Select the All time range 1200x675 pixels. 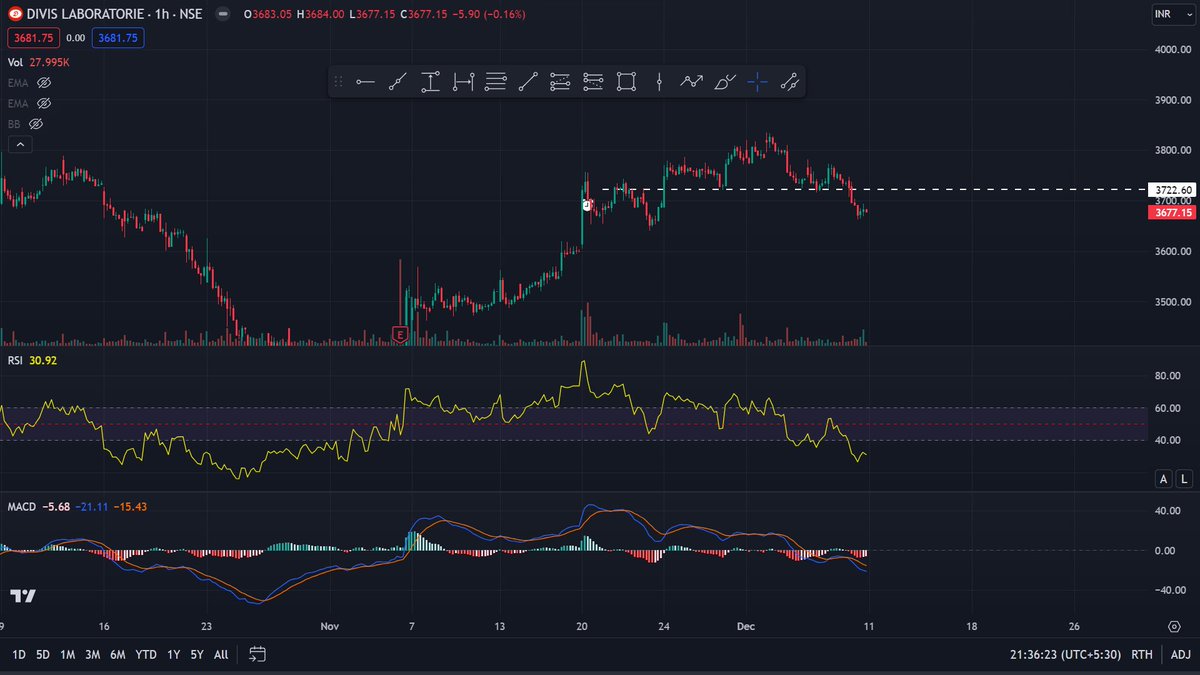pyautogui.click(x=221, y=655)
